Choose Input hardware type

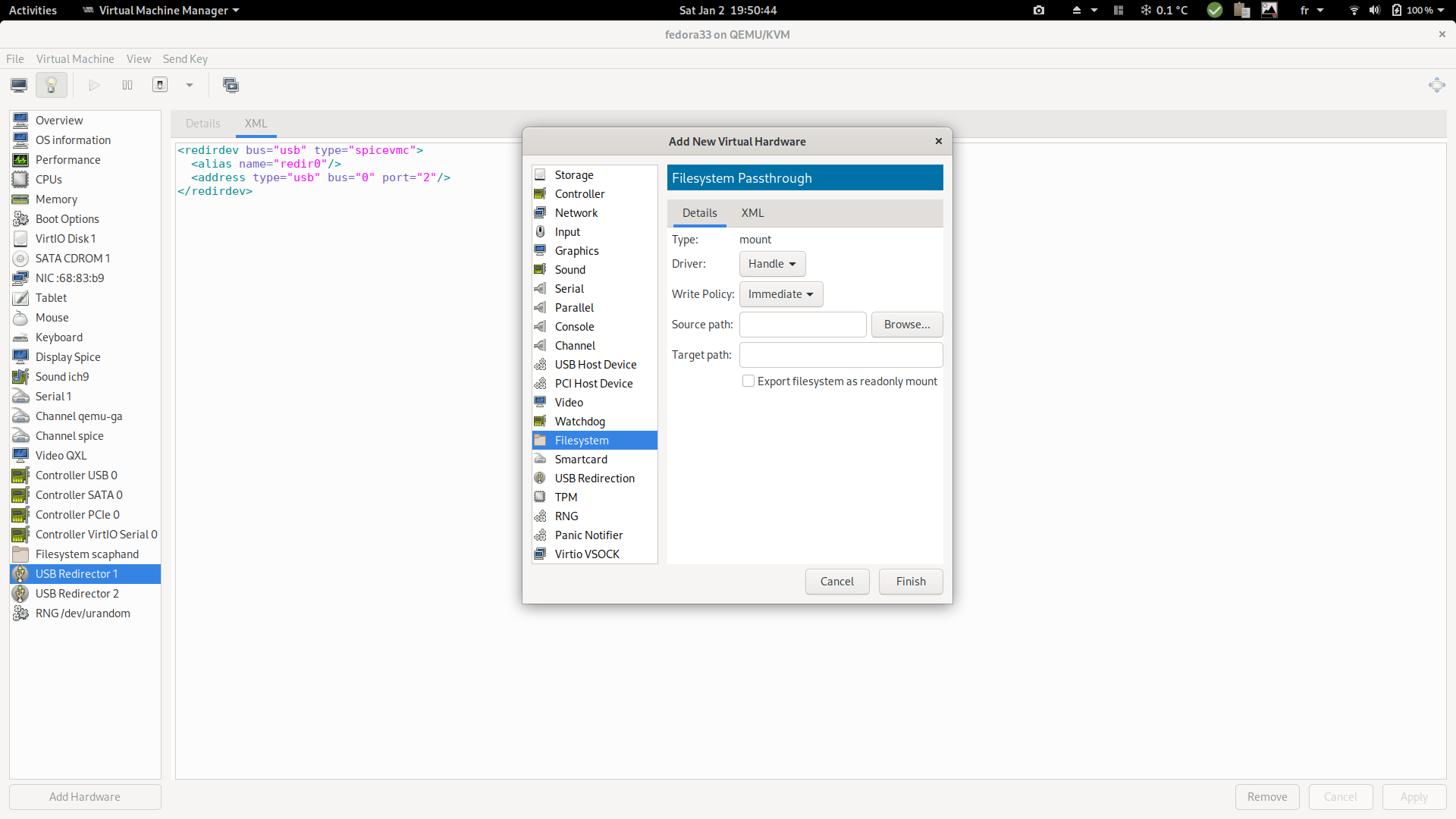[595, 231]
